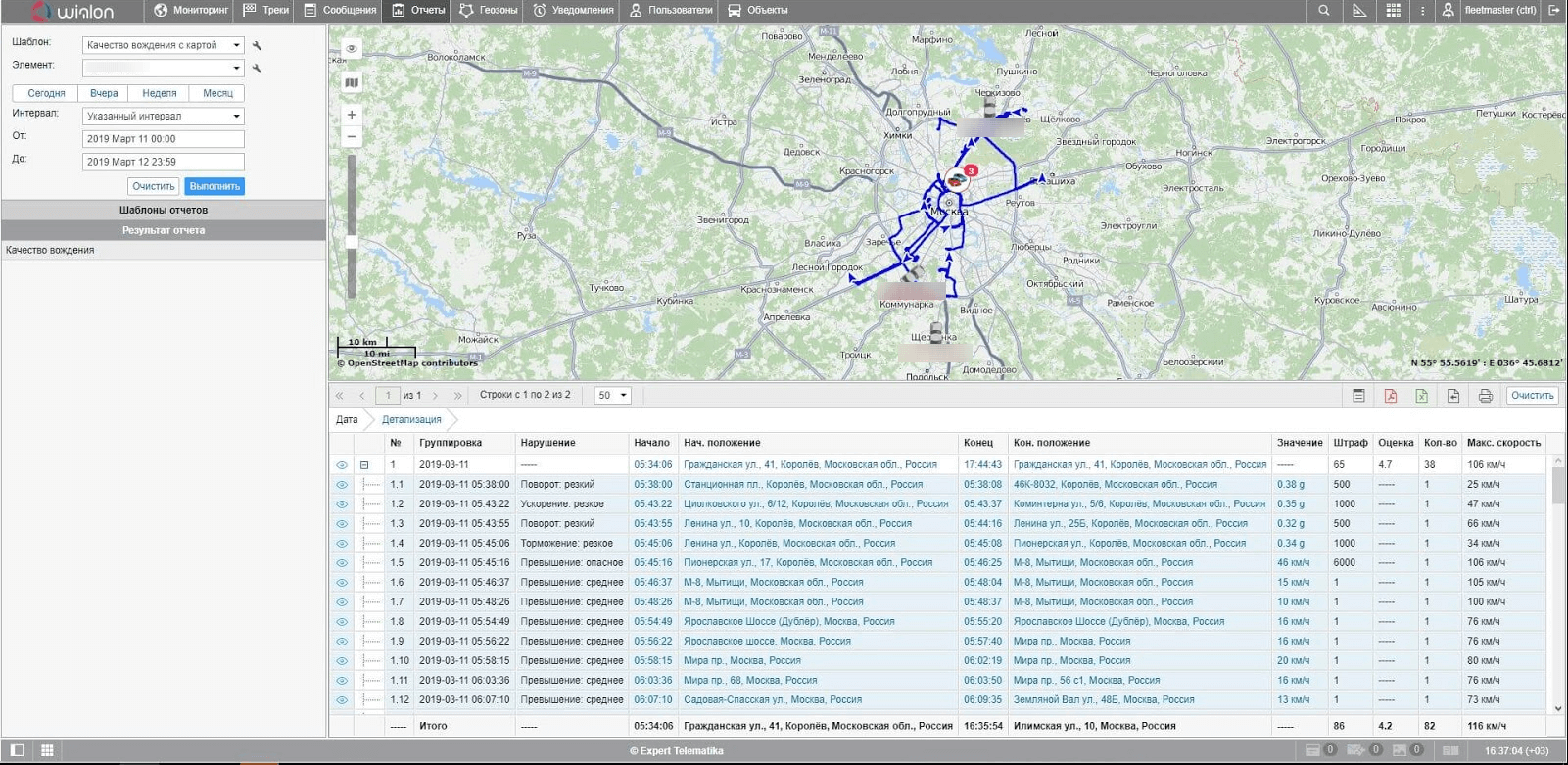Open the Шаблон template dropdown
Viewport: 1568px width, 765px height.
pos(163,45)
